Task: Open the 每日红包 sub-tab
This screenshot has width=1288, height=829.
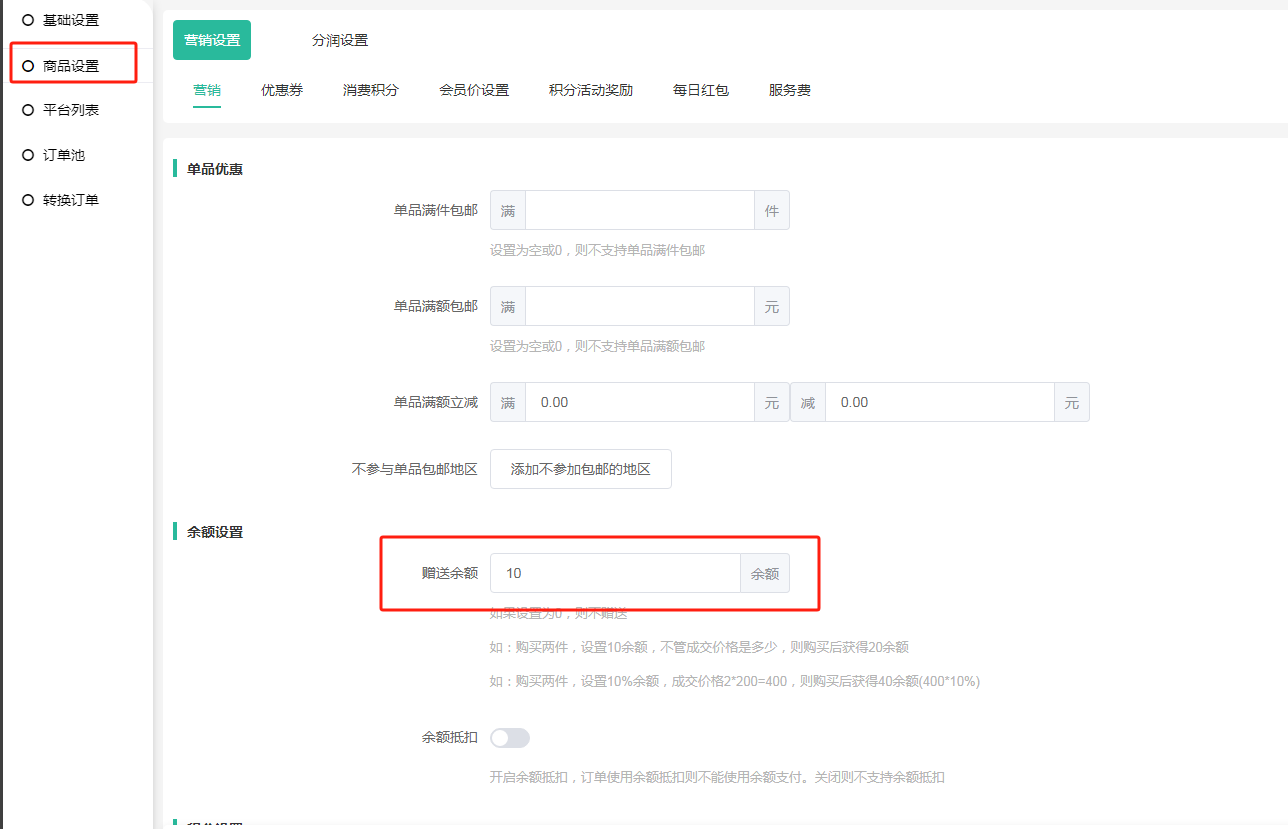Action: [701, 90]
